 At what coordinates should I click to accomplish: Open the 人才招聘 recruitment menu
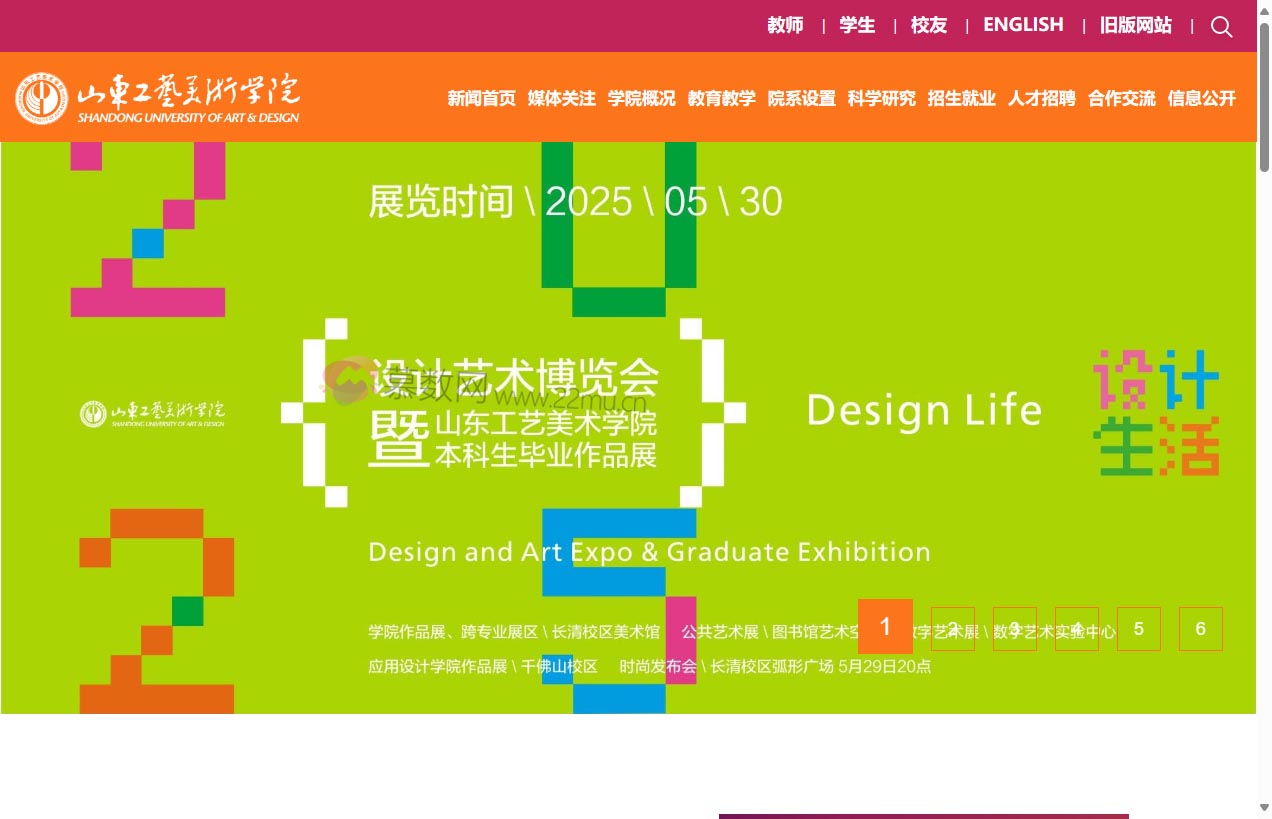[1041, 99]
